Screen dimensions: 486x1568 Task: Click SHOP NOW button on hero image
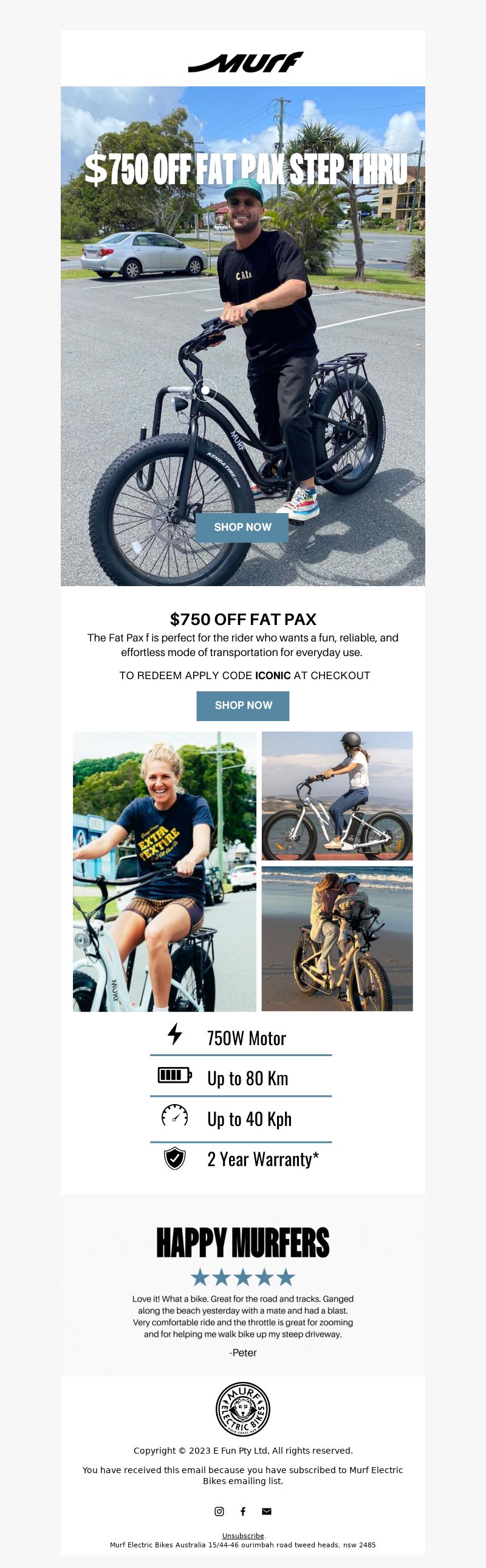242,527
